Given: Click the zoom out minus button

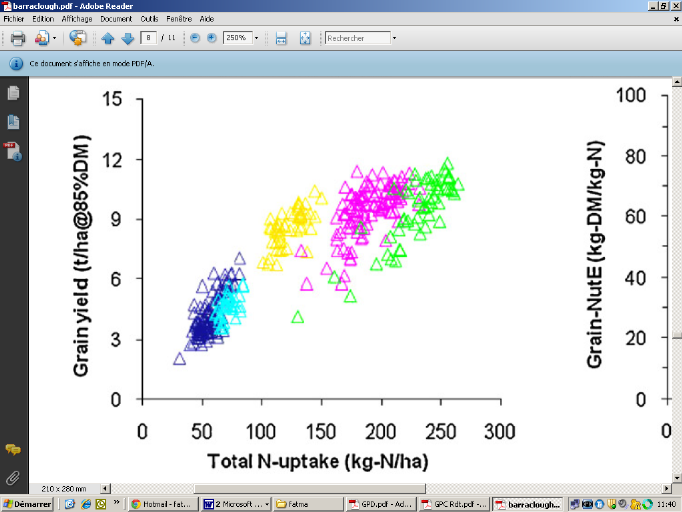Looking at the screenshot, I should (195, 38).
